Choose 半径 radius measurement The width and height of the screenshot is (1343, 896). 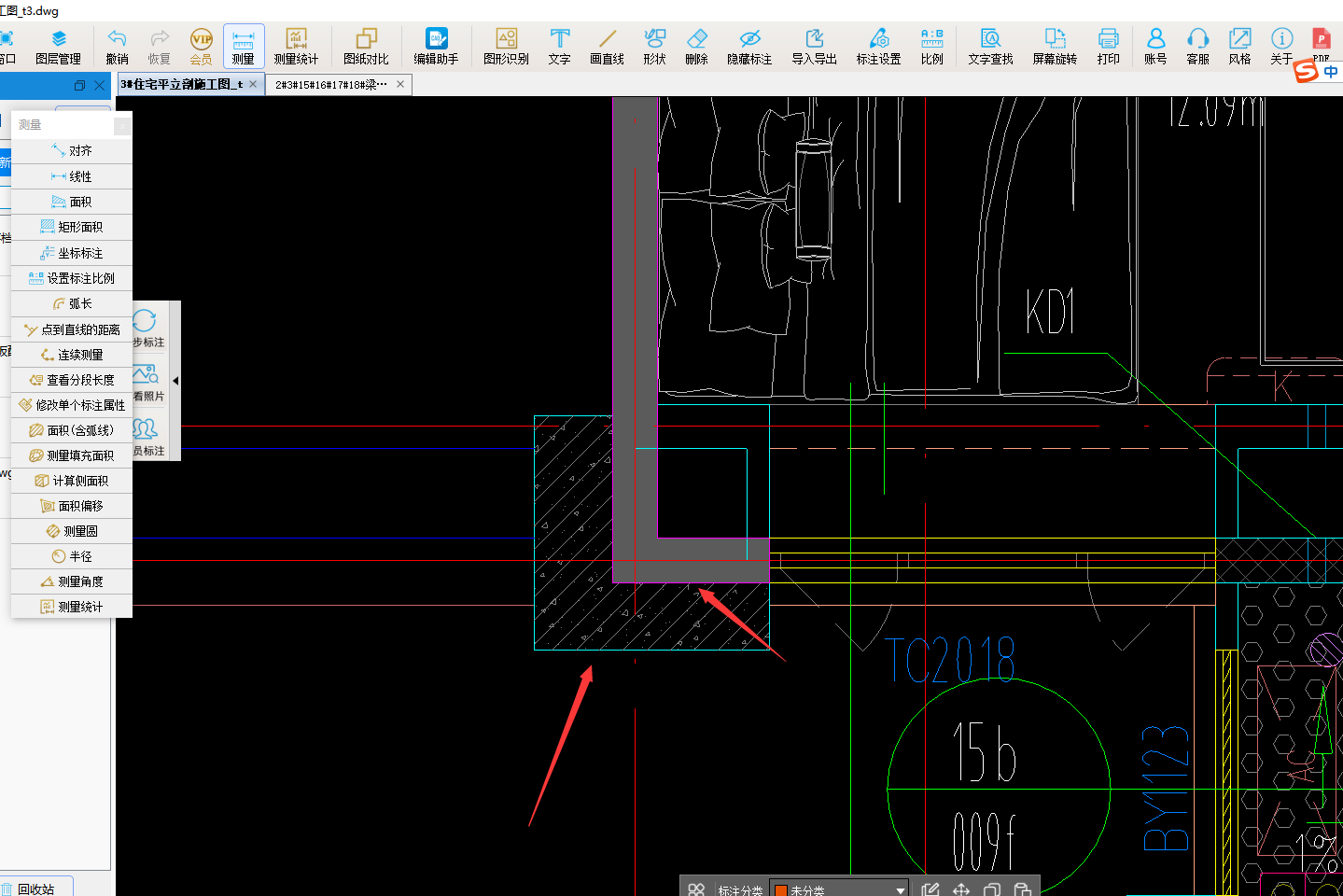point(72,556)
